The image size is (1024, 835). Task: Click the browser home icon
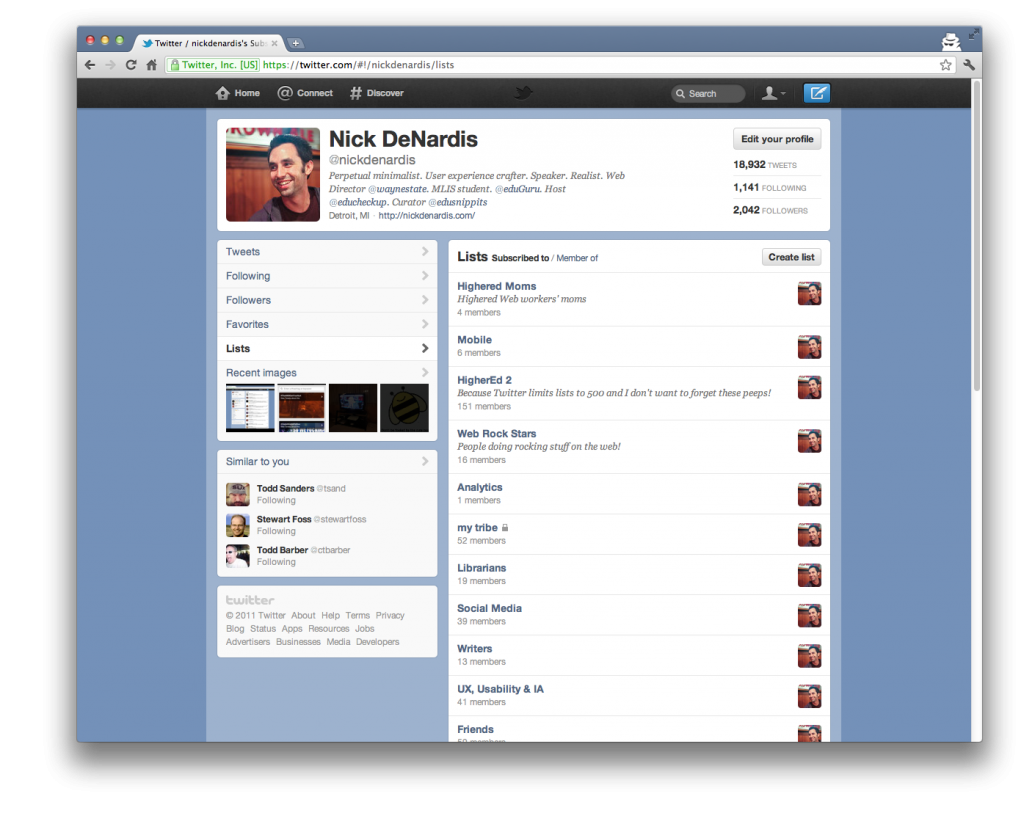152,65
